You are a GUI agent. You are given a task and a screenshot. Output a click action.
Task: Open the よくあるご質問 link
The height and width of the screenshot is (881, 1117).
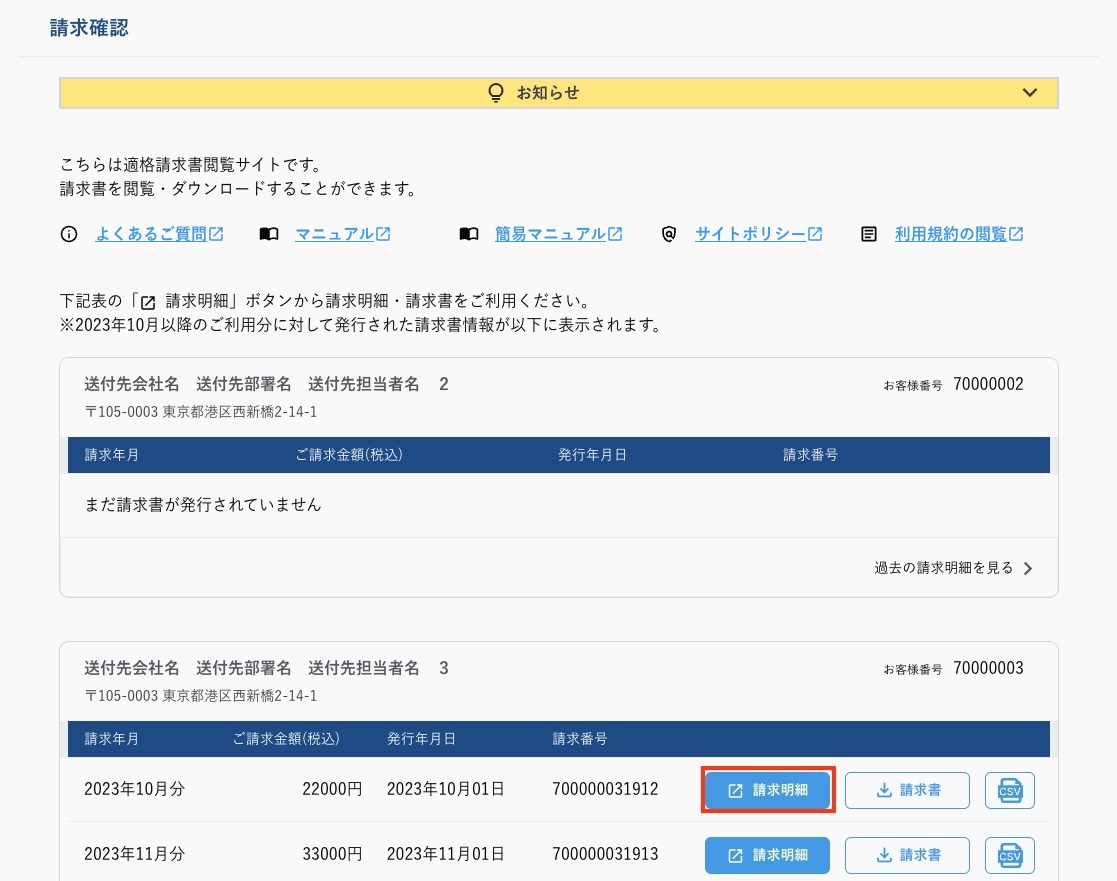pos(159,234)
